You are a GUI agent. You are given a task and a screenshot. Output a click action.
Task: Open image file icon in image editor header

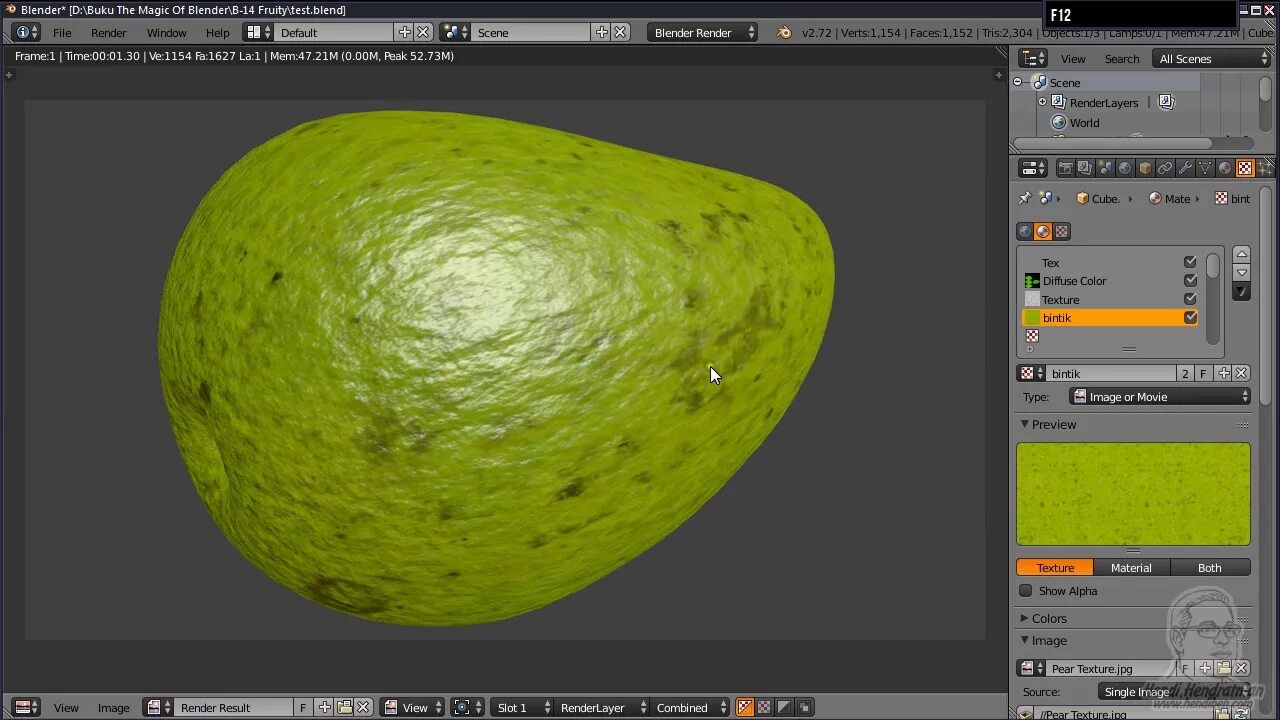(x=344, y=707)
